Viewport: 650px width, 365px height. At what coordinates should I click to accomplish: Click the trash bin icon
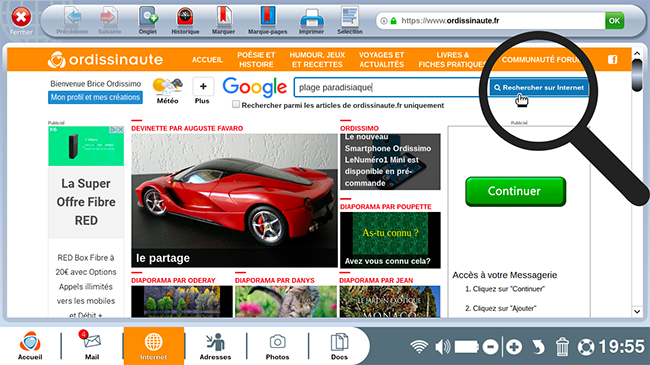click(562, 347)
